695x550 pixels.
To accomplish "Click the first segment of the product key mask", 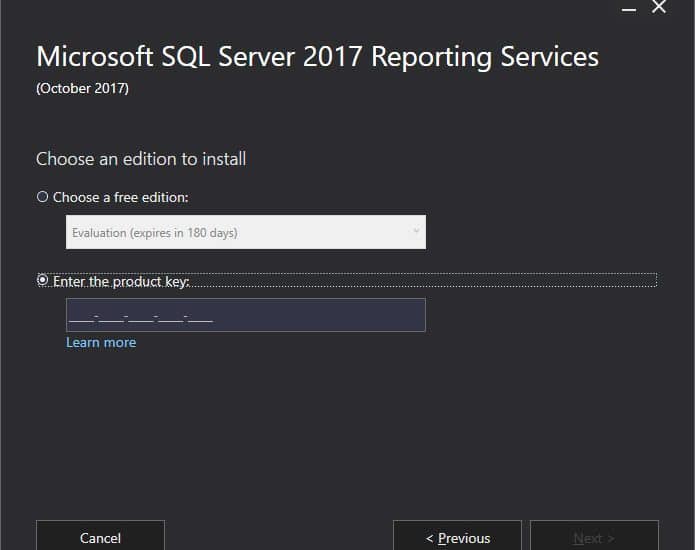I will [81, 317].
